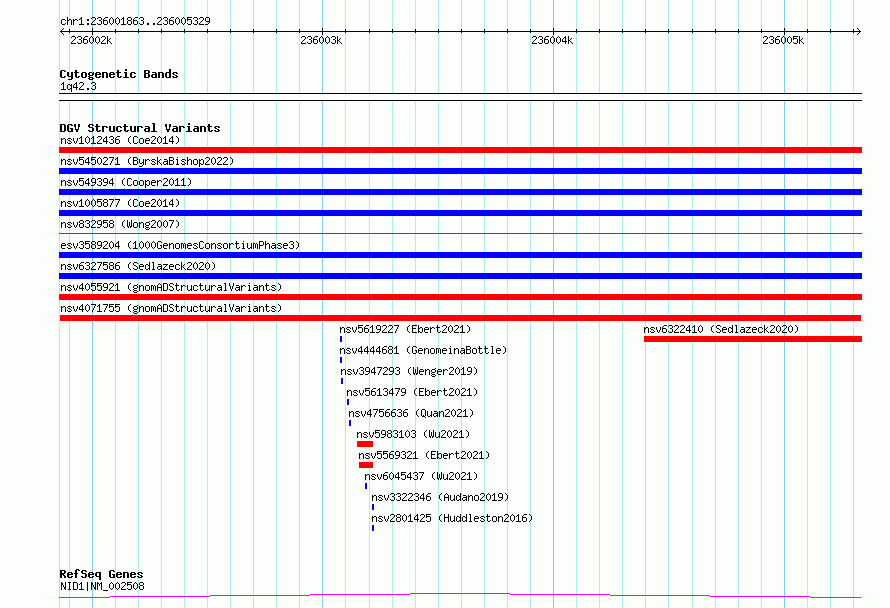Click nsv5619227 (Ebert2021) label
This screenshot has height=608, width=890.
tap(405, 329)
